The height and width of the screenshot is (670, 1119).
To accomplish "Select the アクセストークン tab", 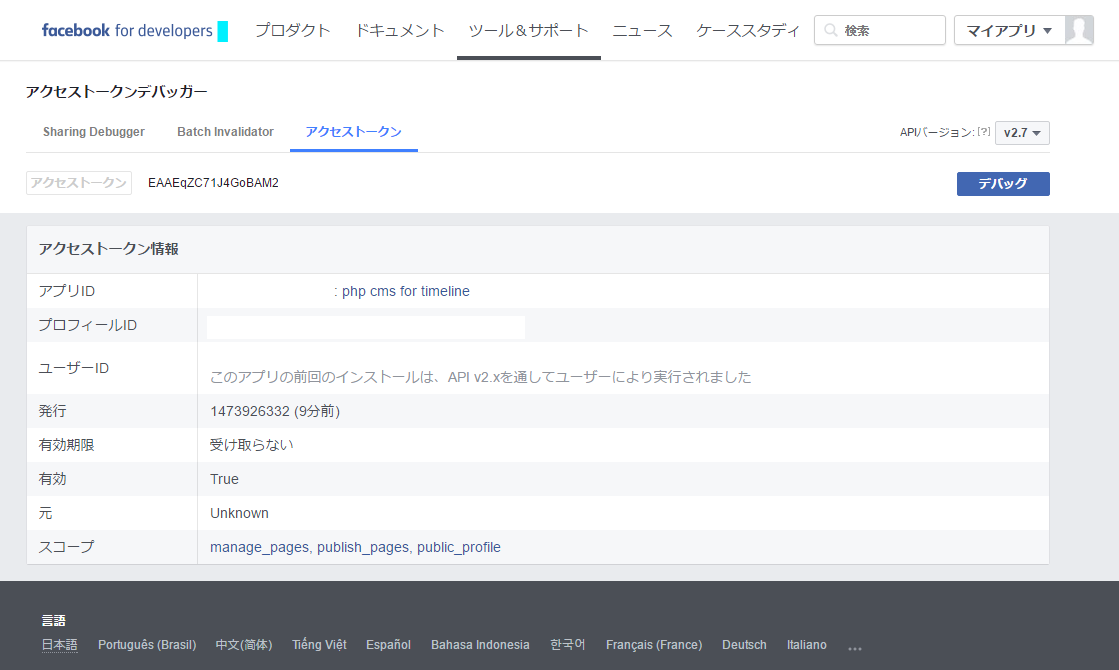I will tap(353, 132).
